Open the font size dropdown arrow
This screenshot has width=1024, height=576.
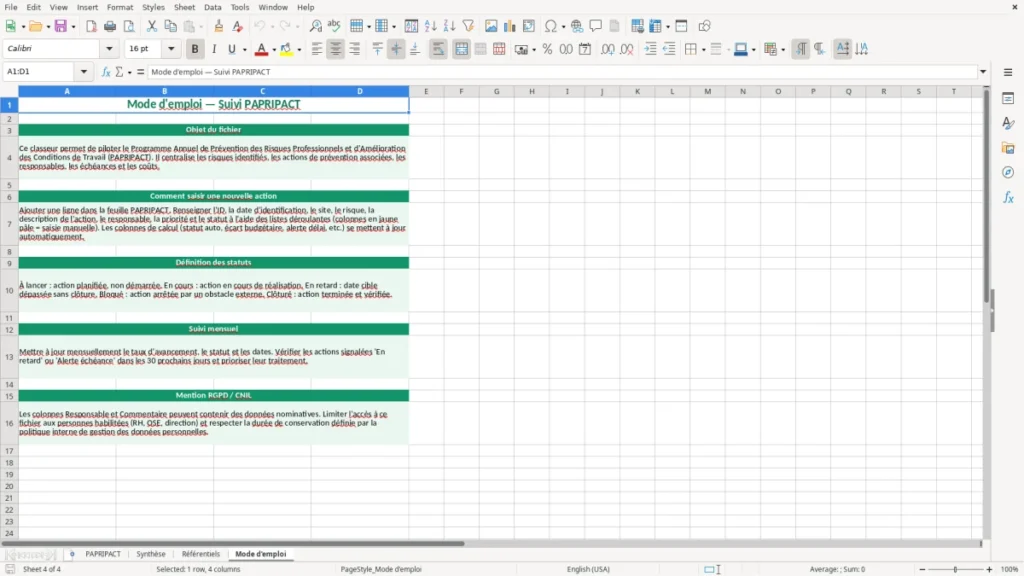[171, 48]
